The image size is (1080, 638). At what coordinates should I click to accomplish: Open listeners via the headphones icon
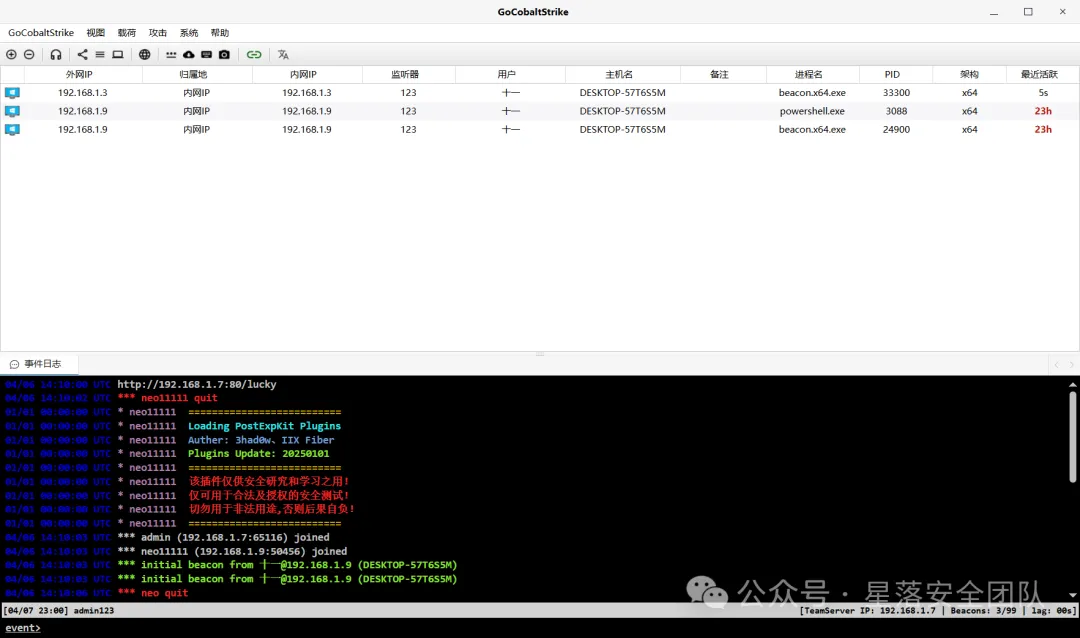[56, 54]
